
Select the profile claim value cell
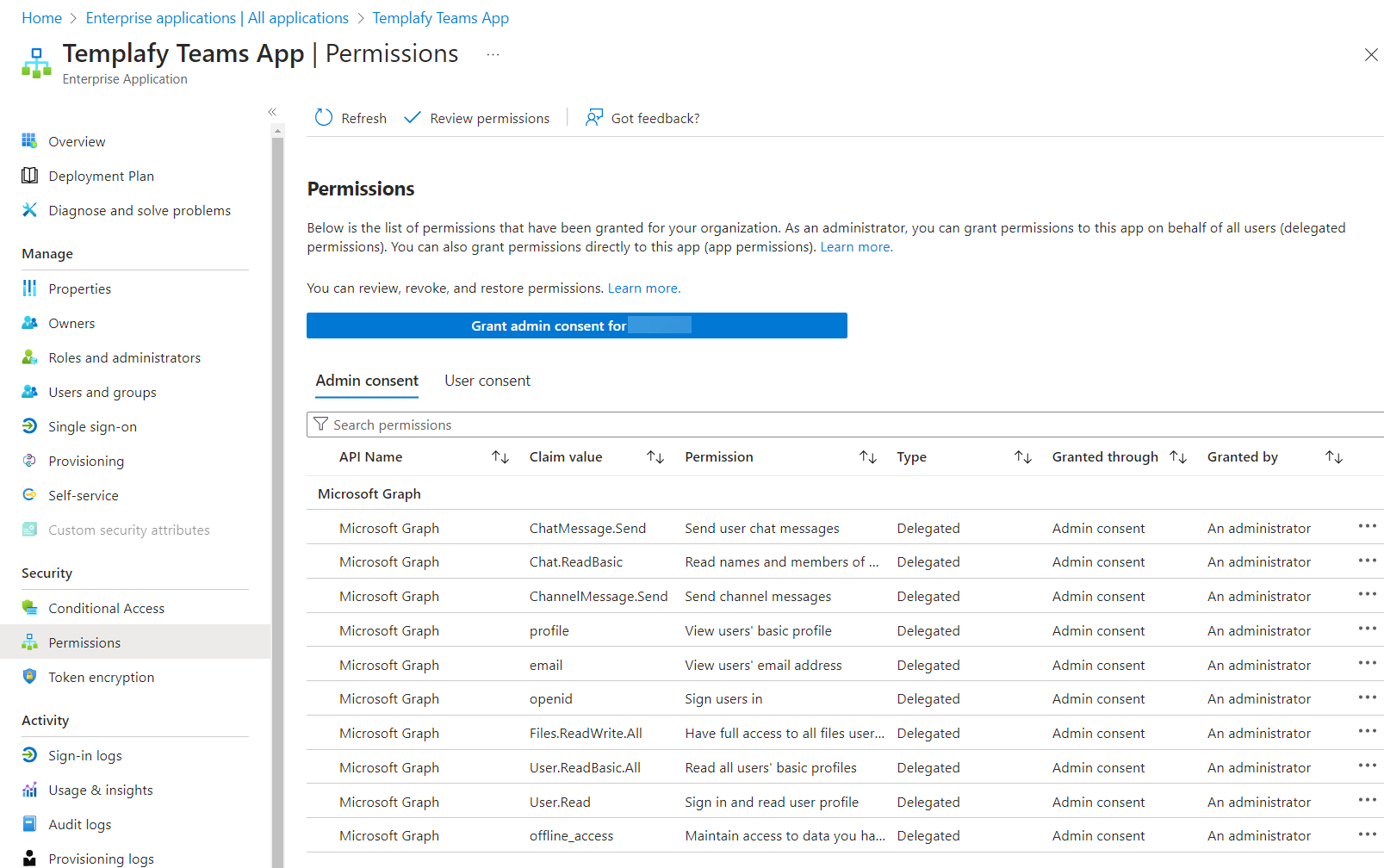(549, 630)
